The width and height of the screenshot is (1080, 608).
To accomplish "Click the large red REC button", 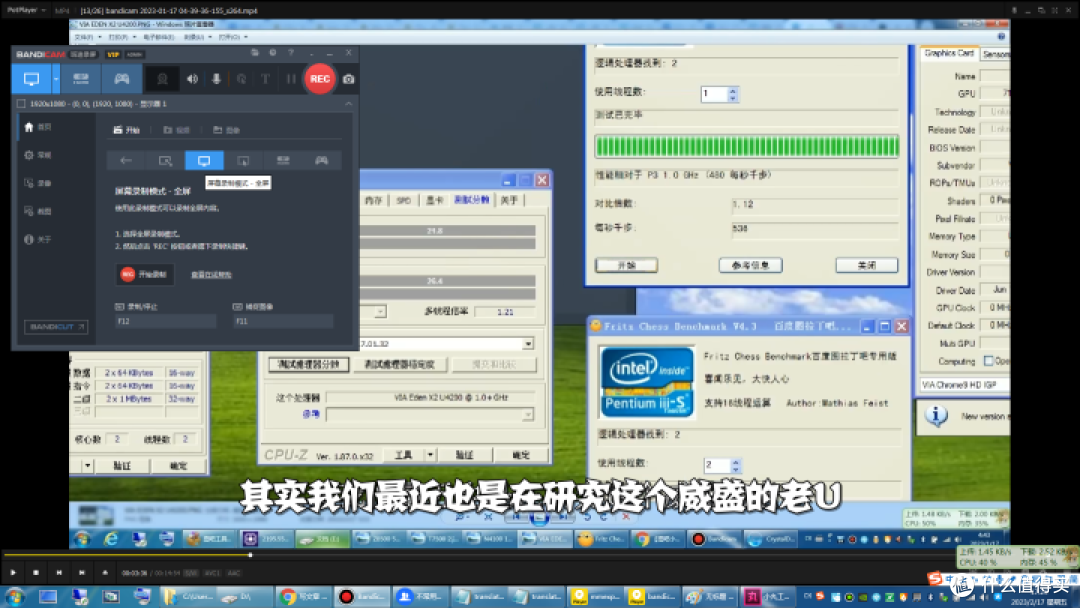I will [320, 78].
